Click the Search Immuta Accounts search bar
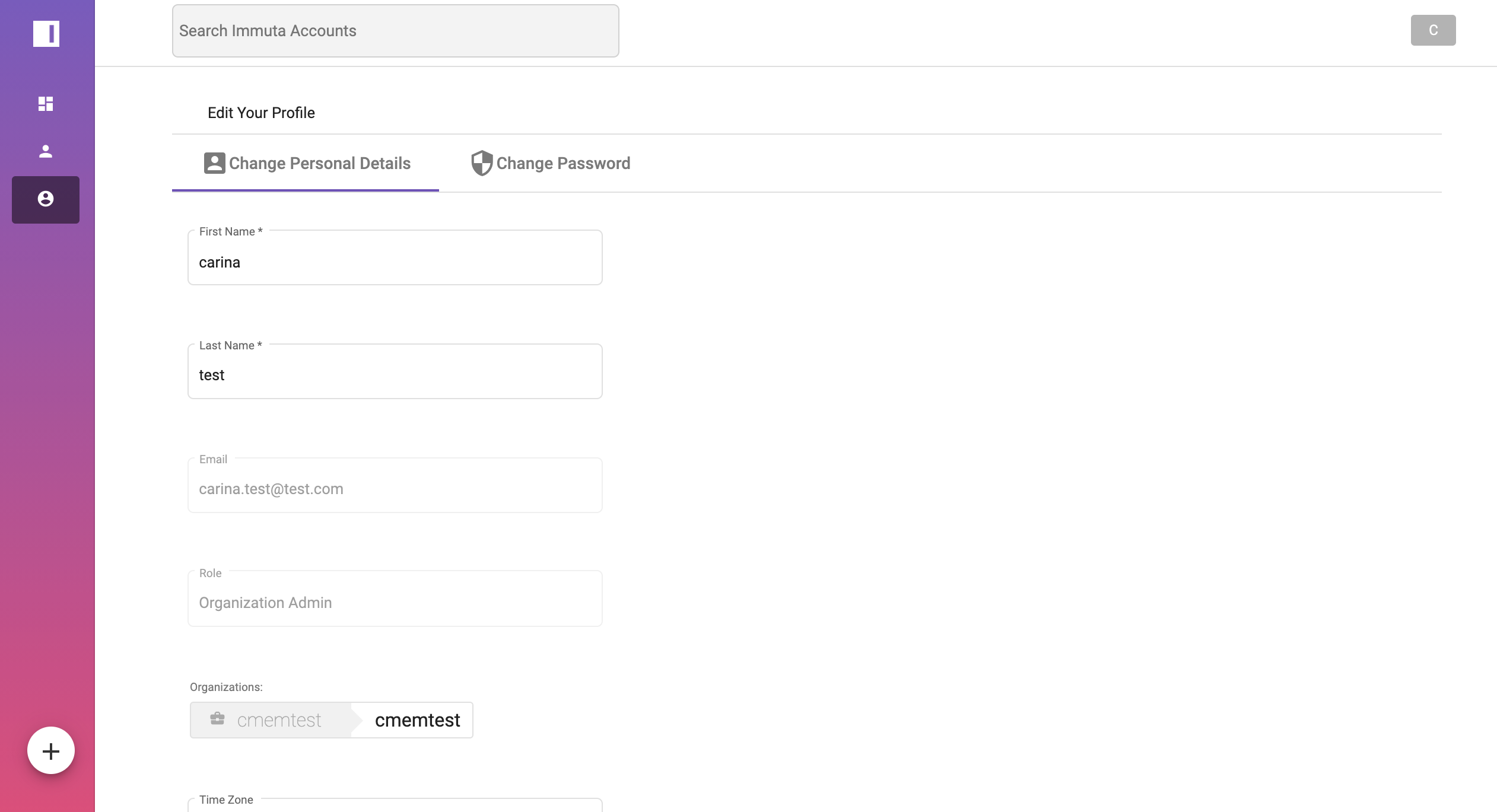The height and width of the screenshot is (812, 1497). point(395,30)
